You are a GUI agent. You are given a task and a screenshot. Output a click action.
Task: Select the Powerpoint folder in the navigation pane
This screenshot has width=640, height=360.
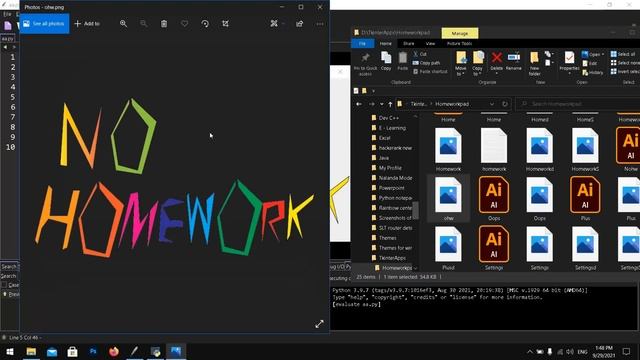[x=391, y=188]
